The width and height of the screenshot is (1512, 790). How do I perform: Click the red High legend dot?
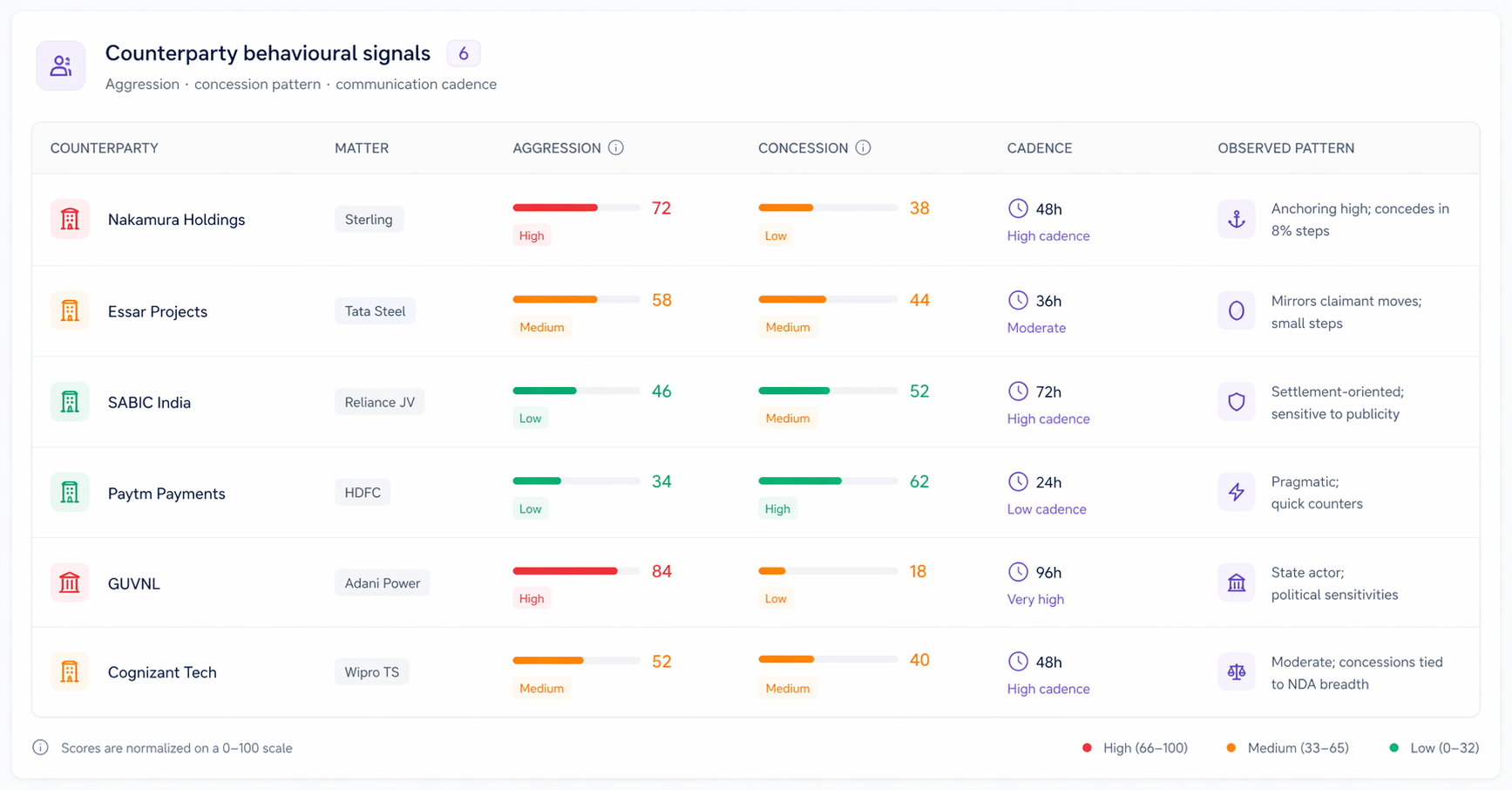tap(1087, 748)
